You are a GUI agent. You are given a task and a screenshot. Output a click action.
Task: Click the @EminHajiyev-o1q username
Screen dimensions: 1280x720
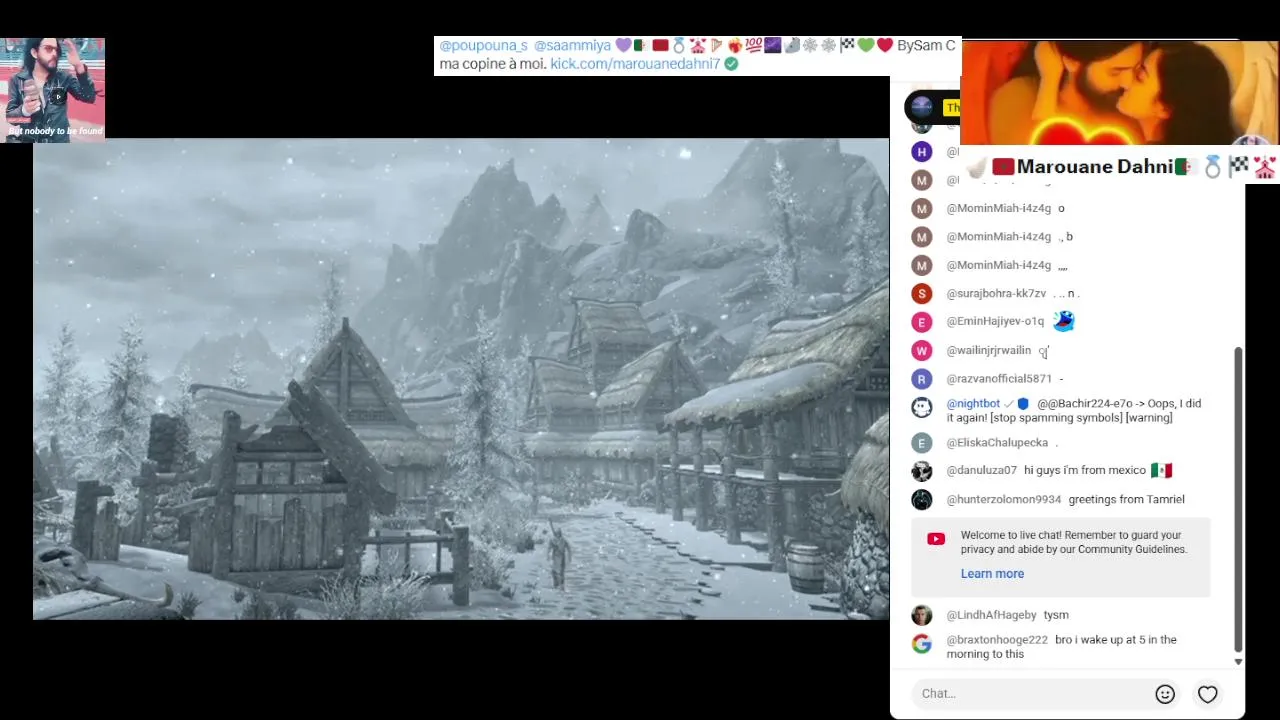coord(995,322)
